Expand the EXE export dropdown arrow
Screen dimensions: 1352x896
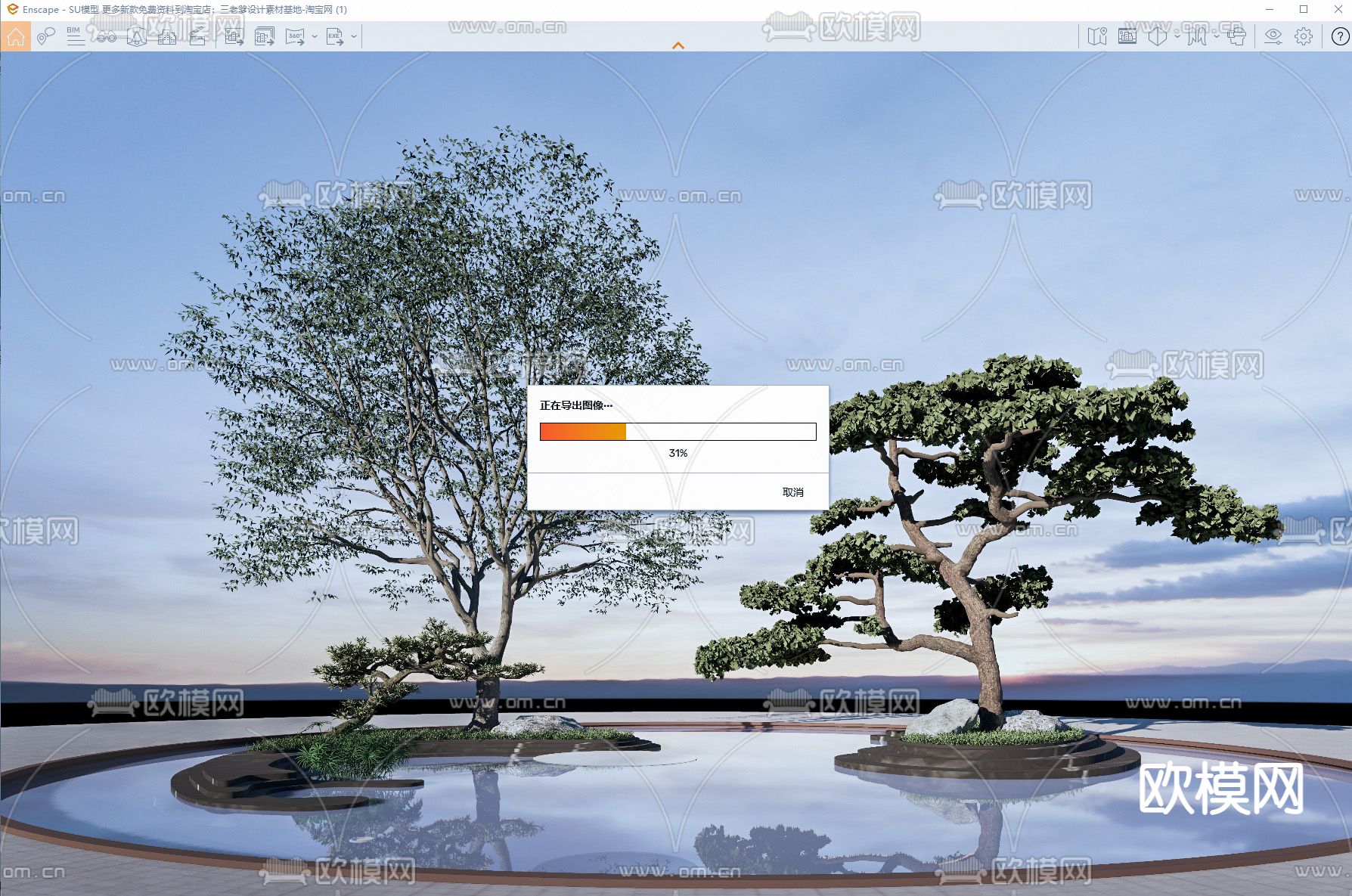(x=354, y=36)
